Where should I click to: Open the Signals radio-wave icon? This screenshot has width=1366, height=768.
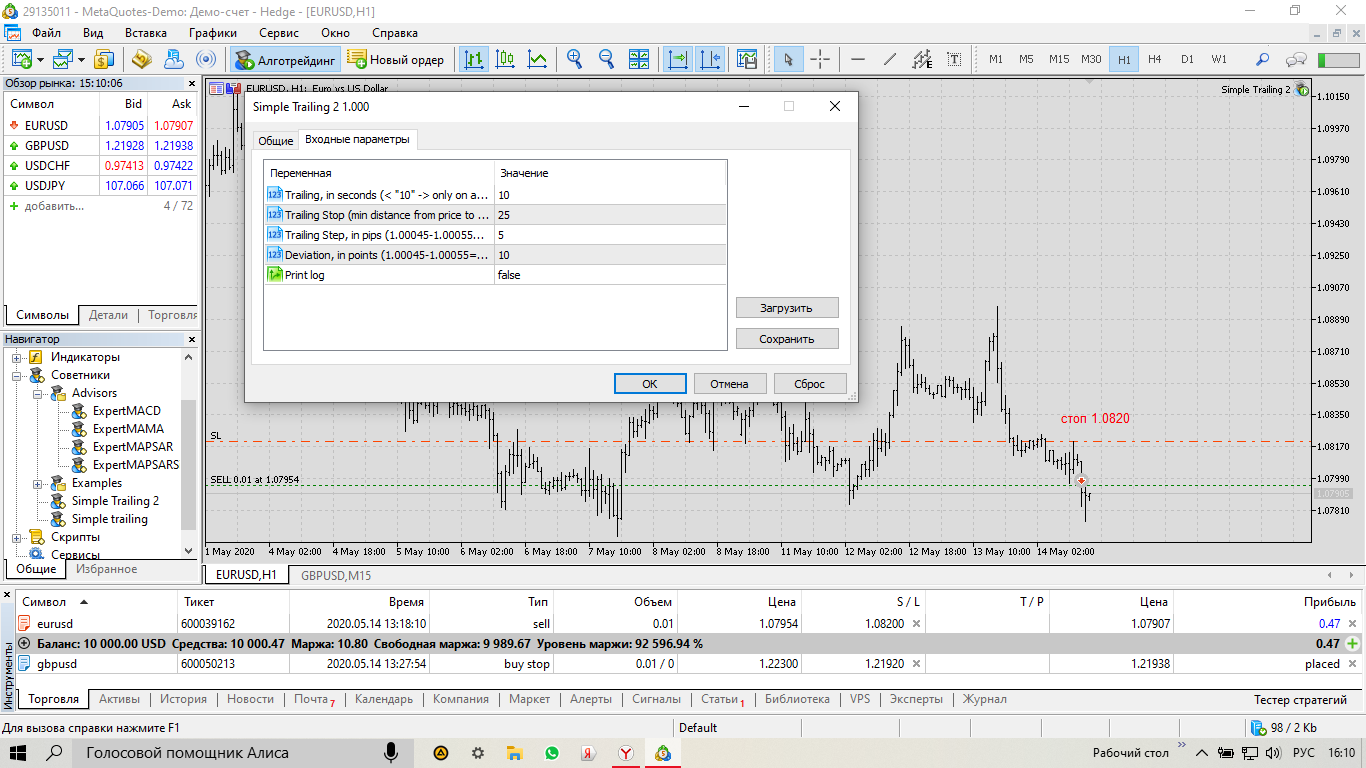pos(206,59)
